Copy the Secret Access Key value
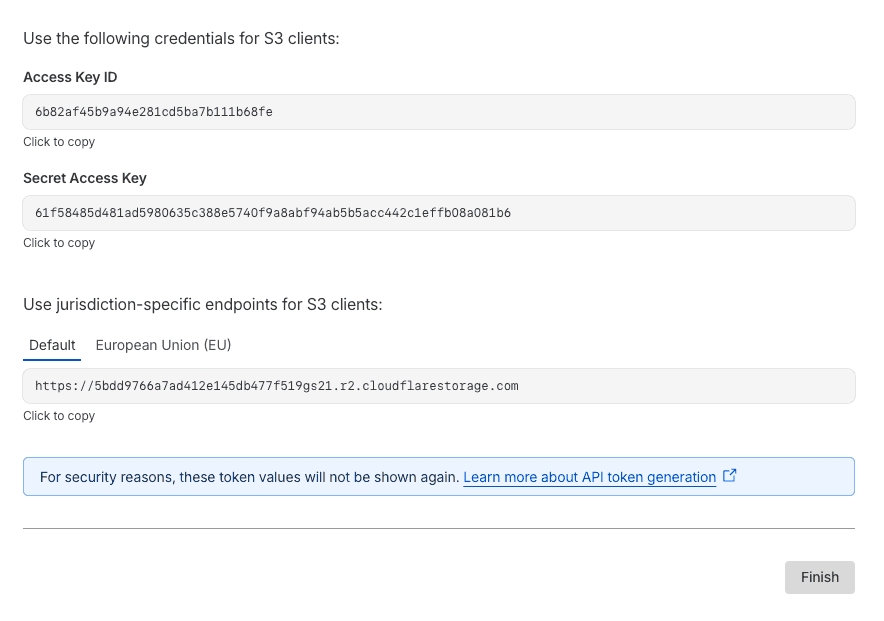This screenshot has height=621, width=884. pos(272,213)
